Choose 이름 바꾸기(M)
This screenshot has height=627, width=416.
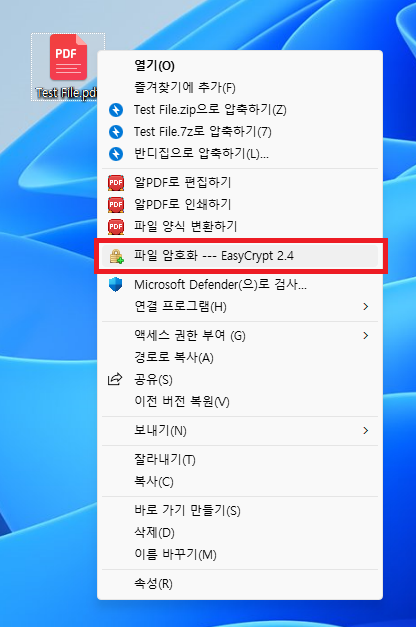240,555
